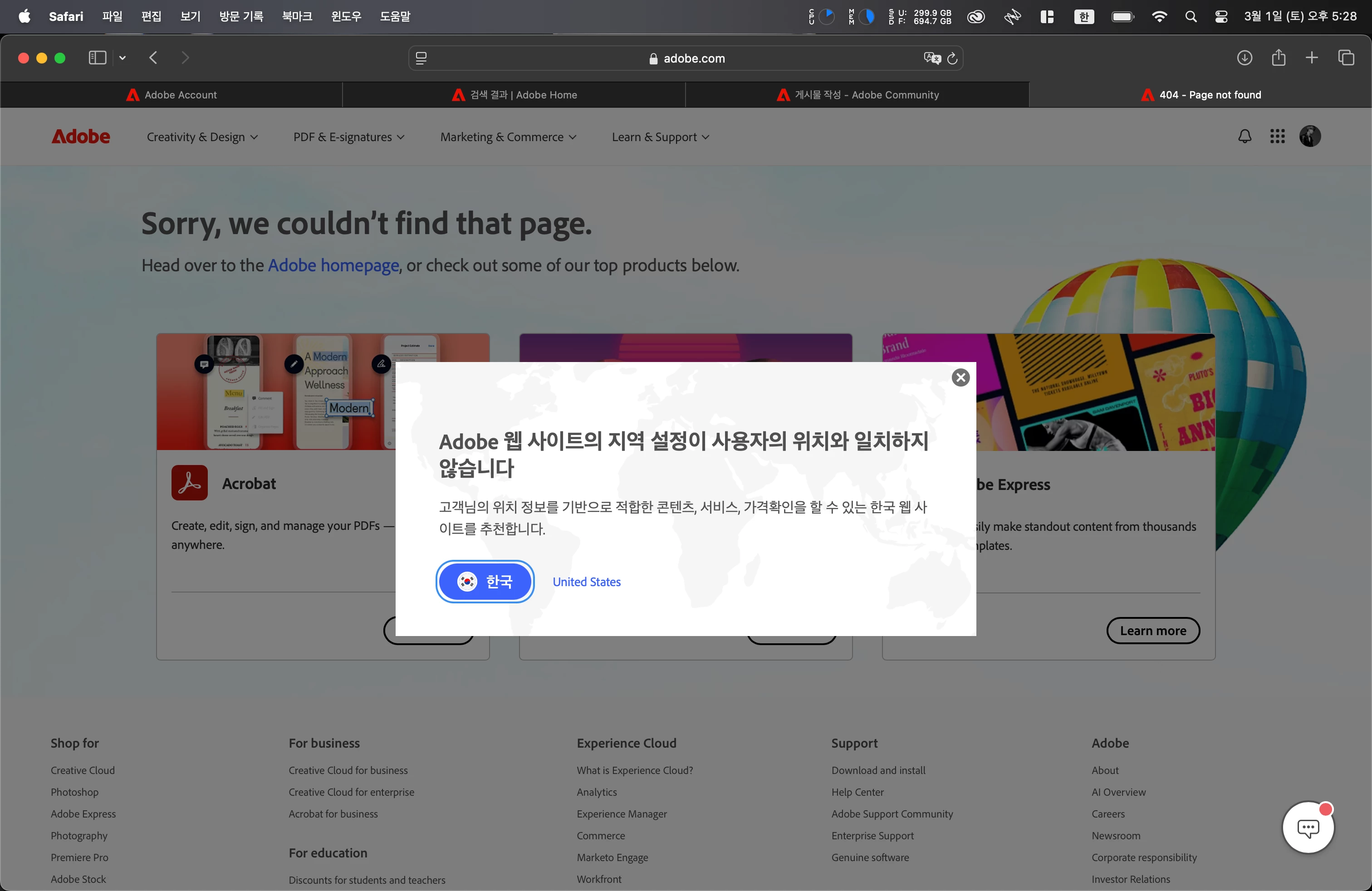Open macOS Control Center toggles
1372x891 pixels.
(1221, 17)
